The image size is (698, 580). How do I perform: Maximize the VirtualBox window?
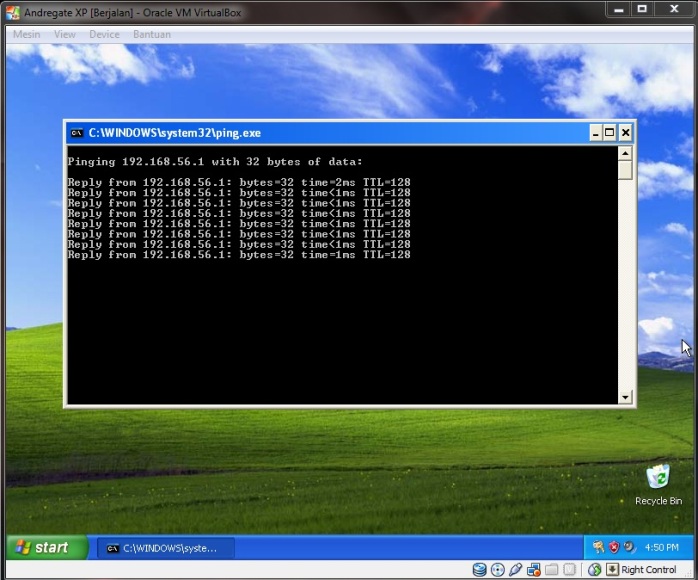pyautogui.click(x=642, y=9)
